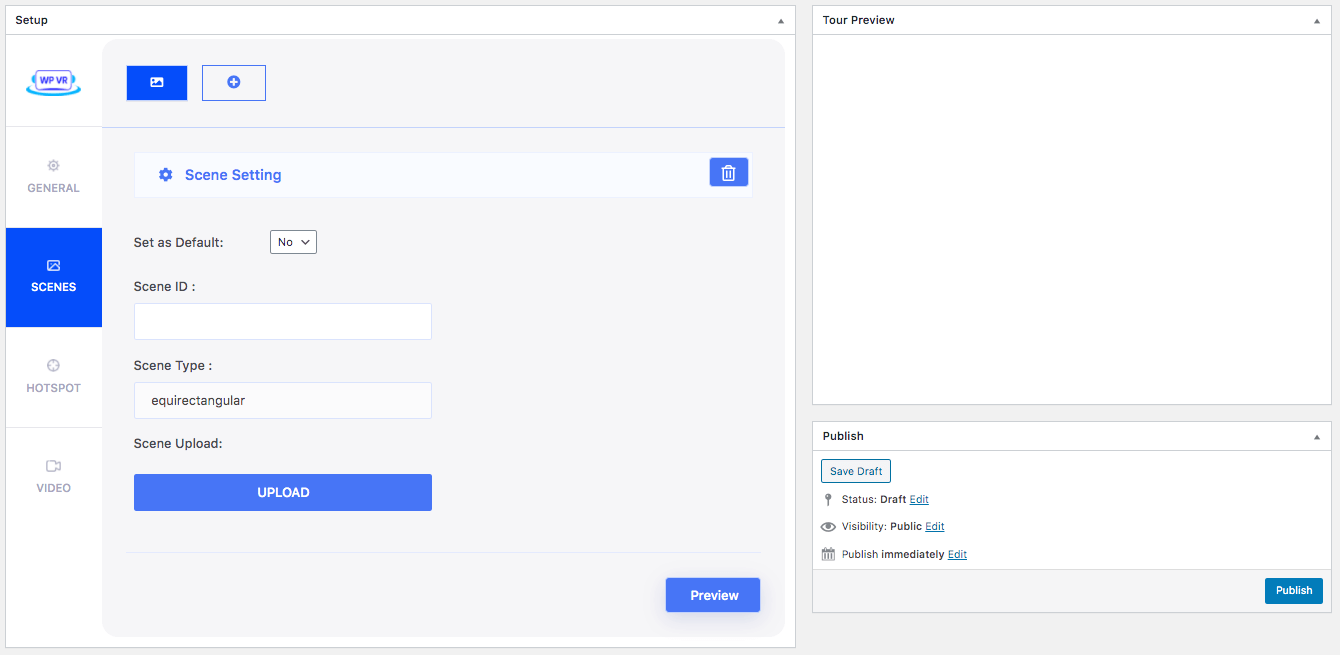Open the General tab
The width and height of the screenshot is (1340, 655).
coord(54,177)
